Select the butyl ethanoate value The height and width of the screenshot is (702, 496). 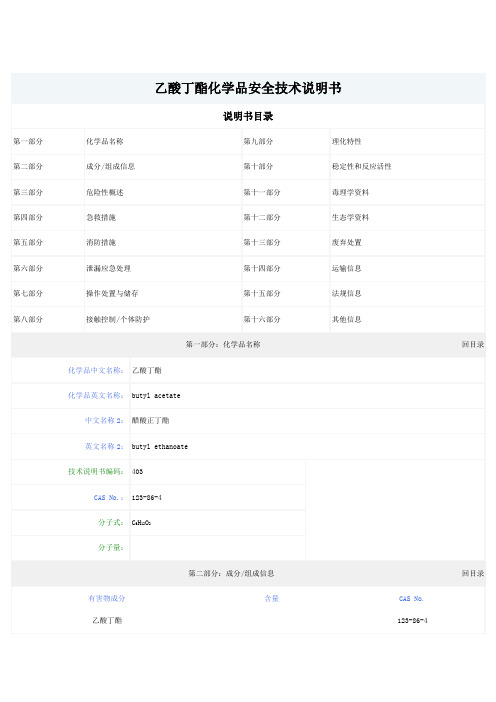click(160, 447)
